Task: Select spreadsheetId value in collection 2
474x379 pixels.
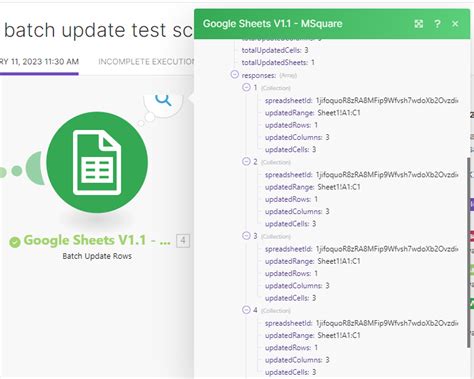Action: click(387, 175)
